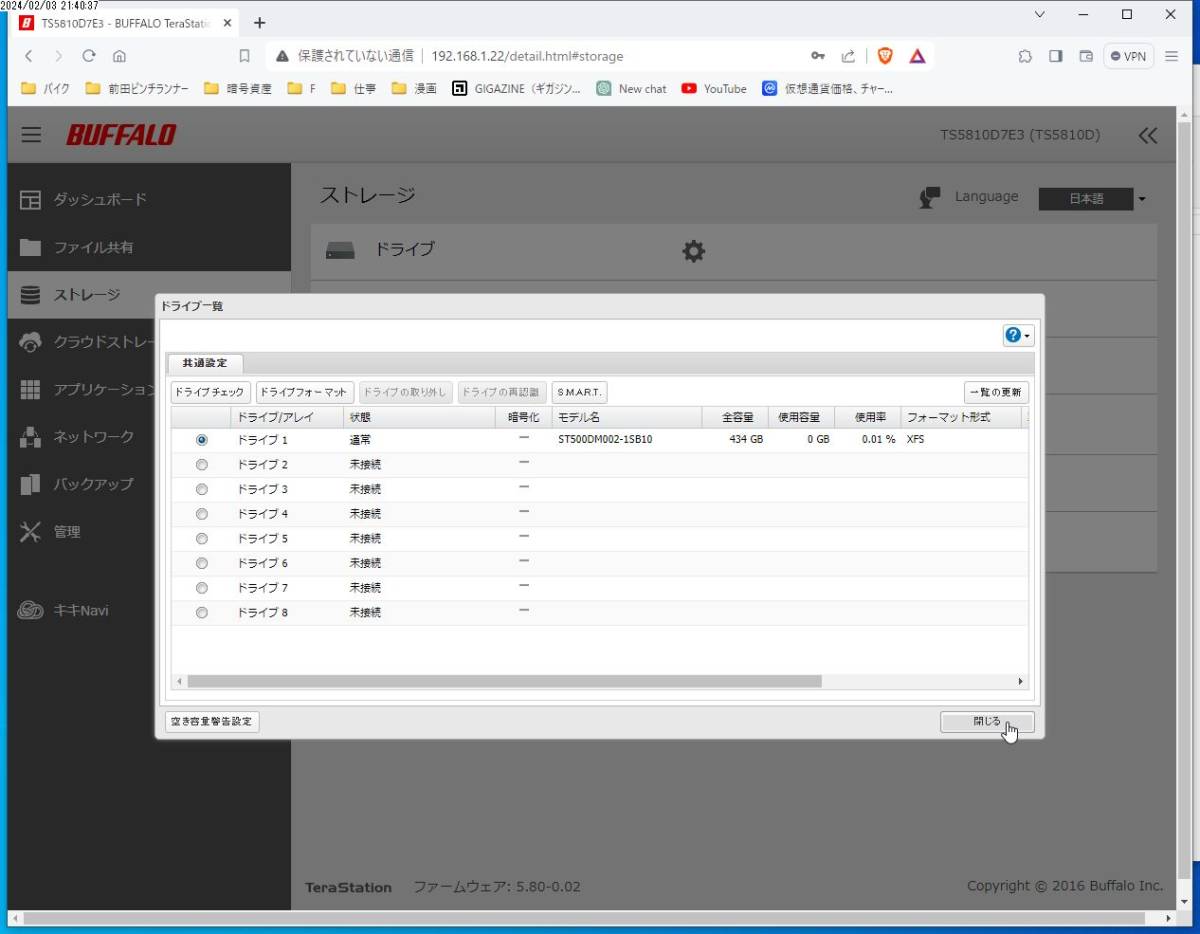Open Brave wallet icon
This screenshot has width=1200, height=934.
(1085, 56)
